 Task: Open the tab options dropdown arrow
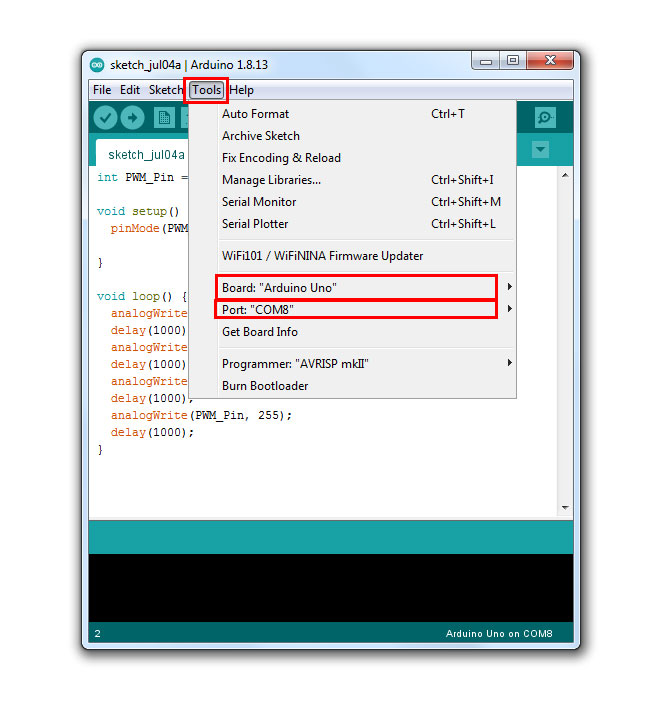coord(540,149)
